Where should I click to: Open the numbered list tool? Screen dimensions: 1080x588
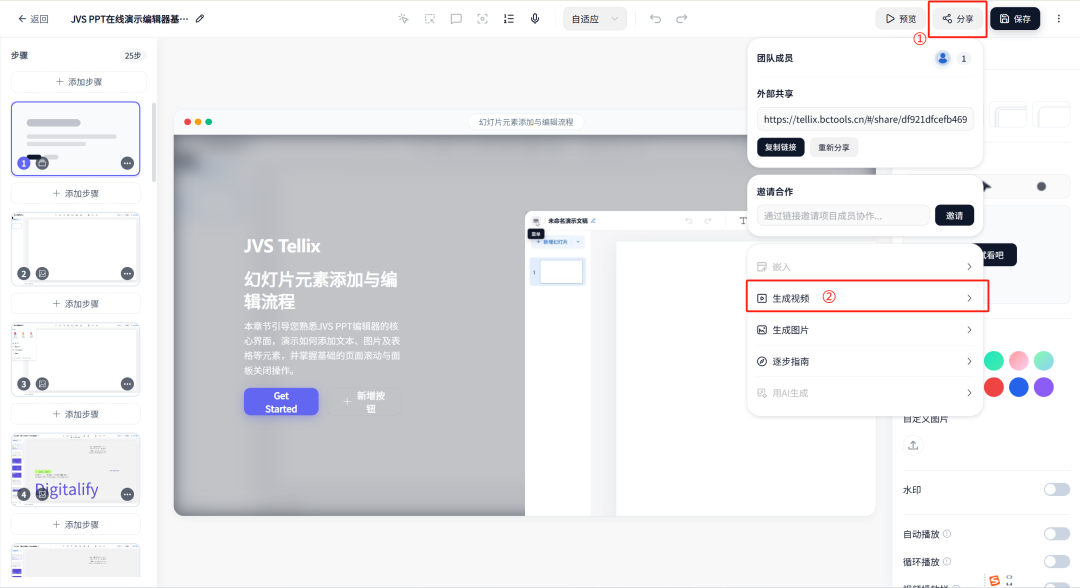click(x=508, y=19)
